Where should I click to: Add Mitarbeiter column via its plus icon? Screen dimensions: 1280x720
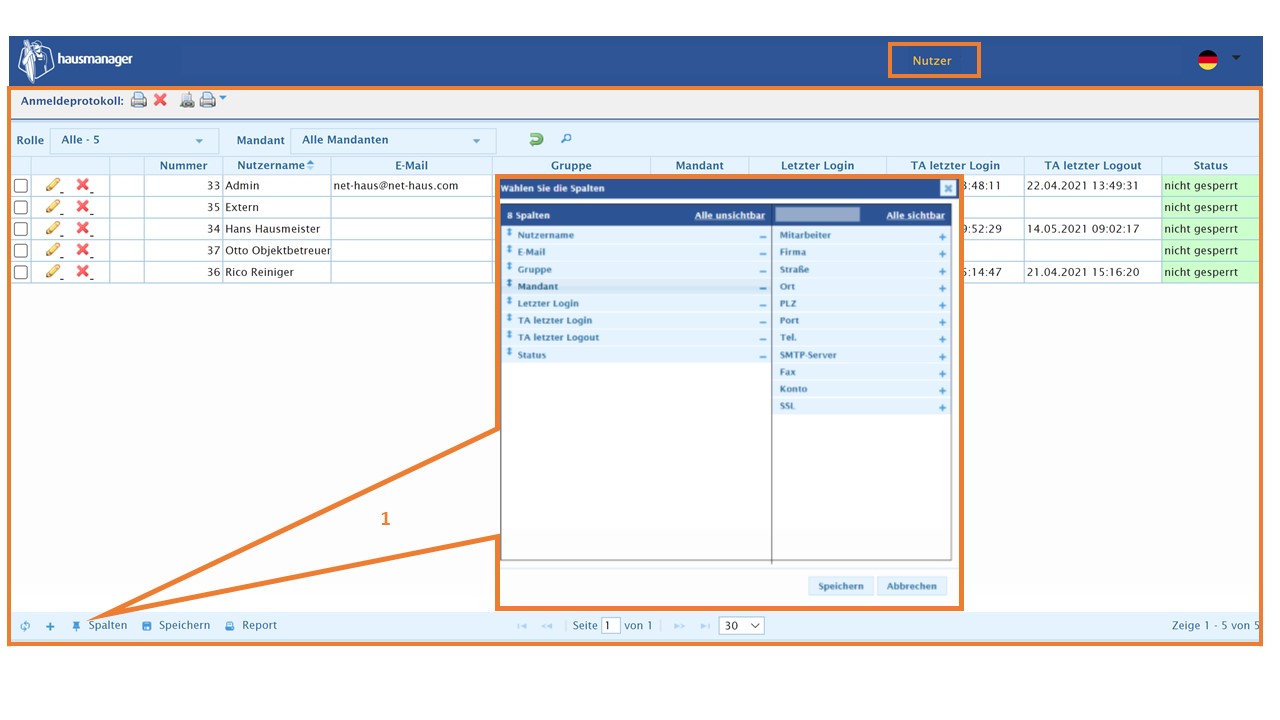(942, 237)
